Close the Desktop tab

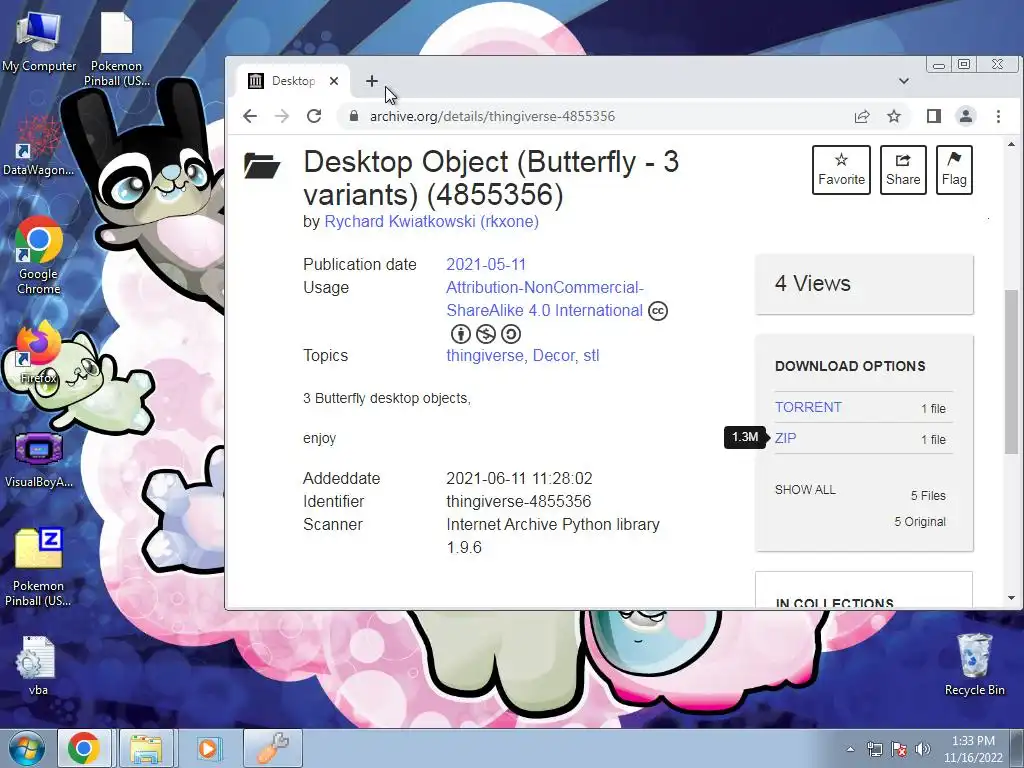tap(334, 81)
